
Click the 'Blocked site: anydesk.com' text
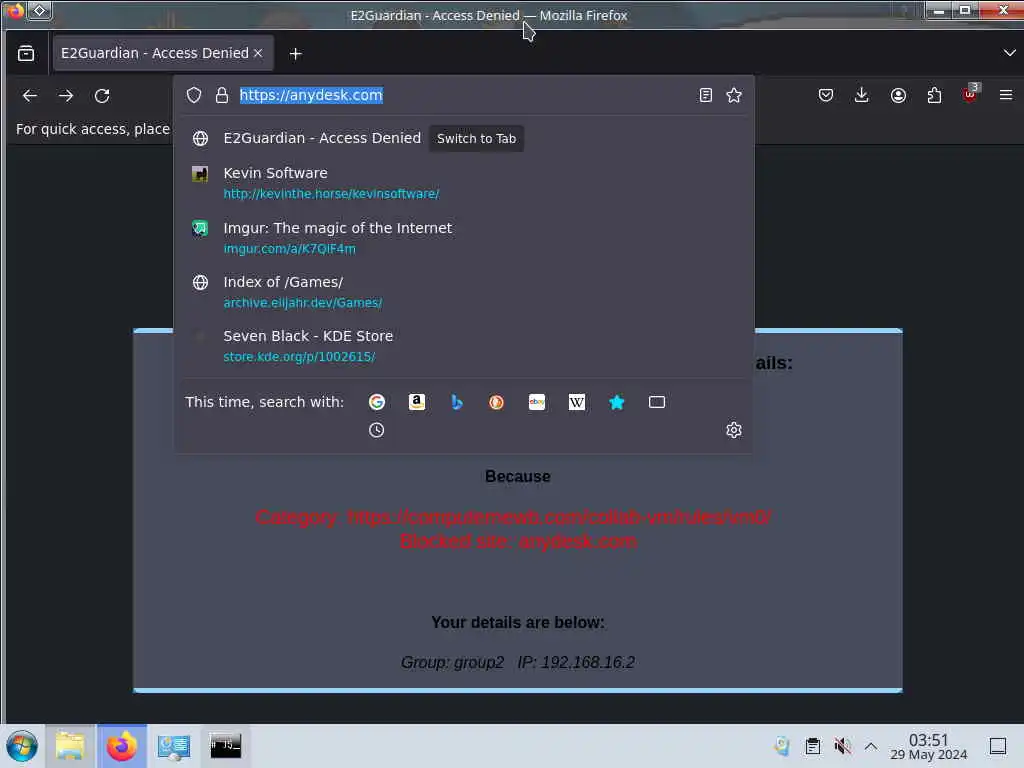click(x=518, y=541)
